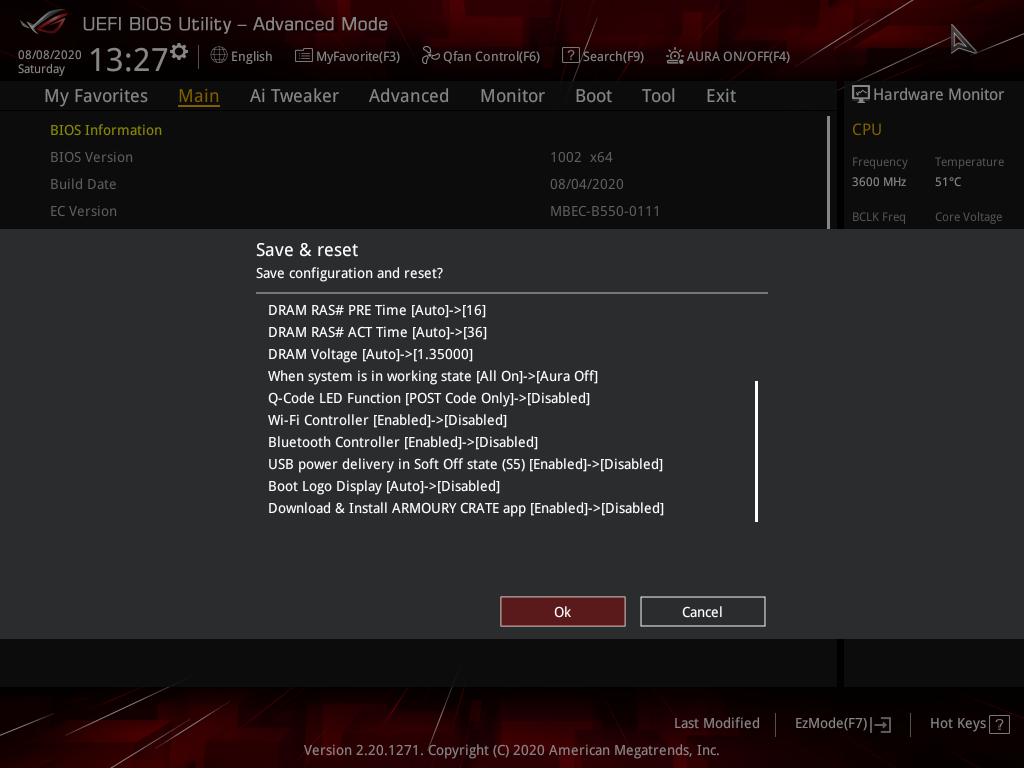Click the BCLK Freq label

click(x=878, y=217)
